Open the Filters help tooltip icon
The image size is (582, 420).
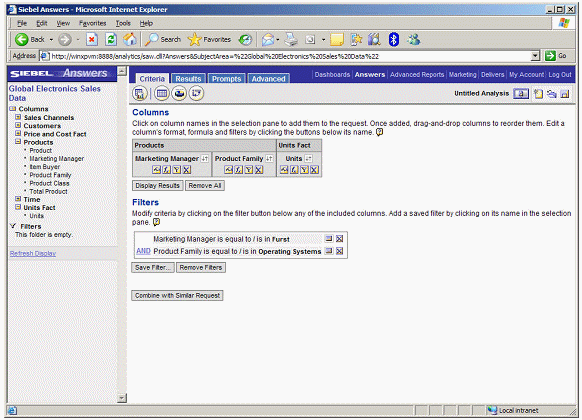coord(157,222)
